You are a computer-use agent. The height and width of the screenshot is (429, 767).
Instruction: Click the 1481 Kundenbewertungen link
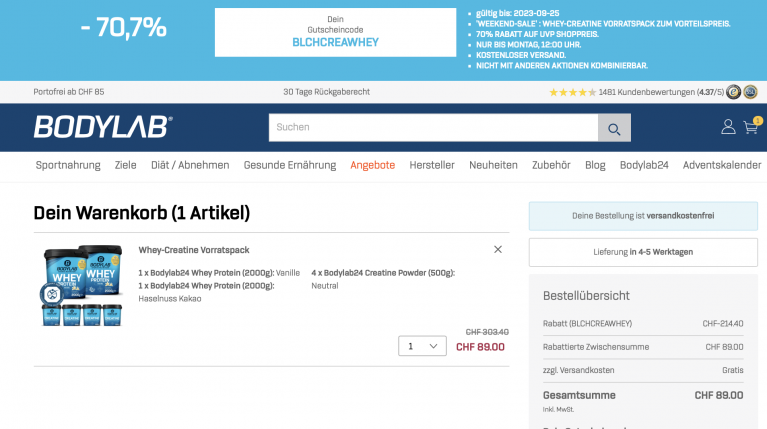[x=661, y=92]
